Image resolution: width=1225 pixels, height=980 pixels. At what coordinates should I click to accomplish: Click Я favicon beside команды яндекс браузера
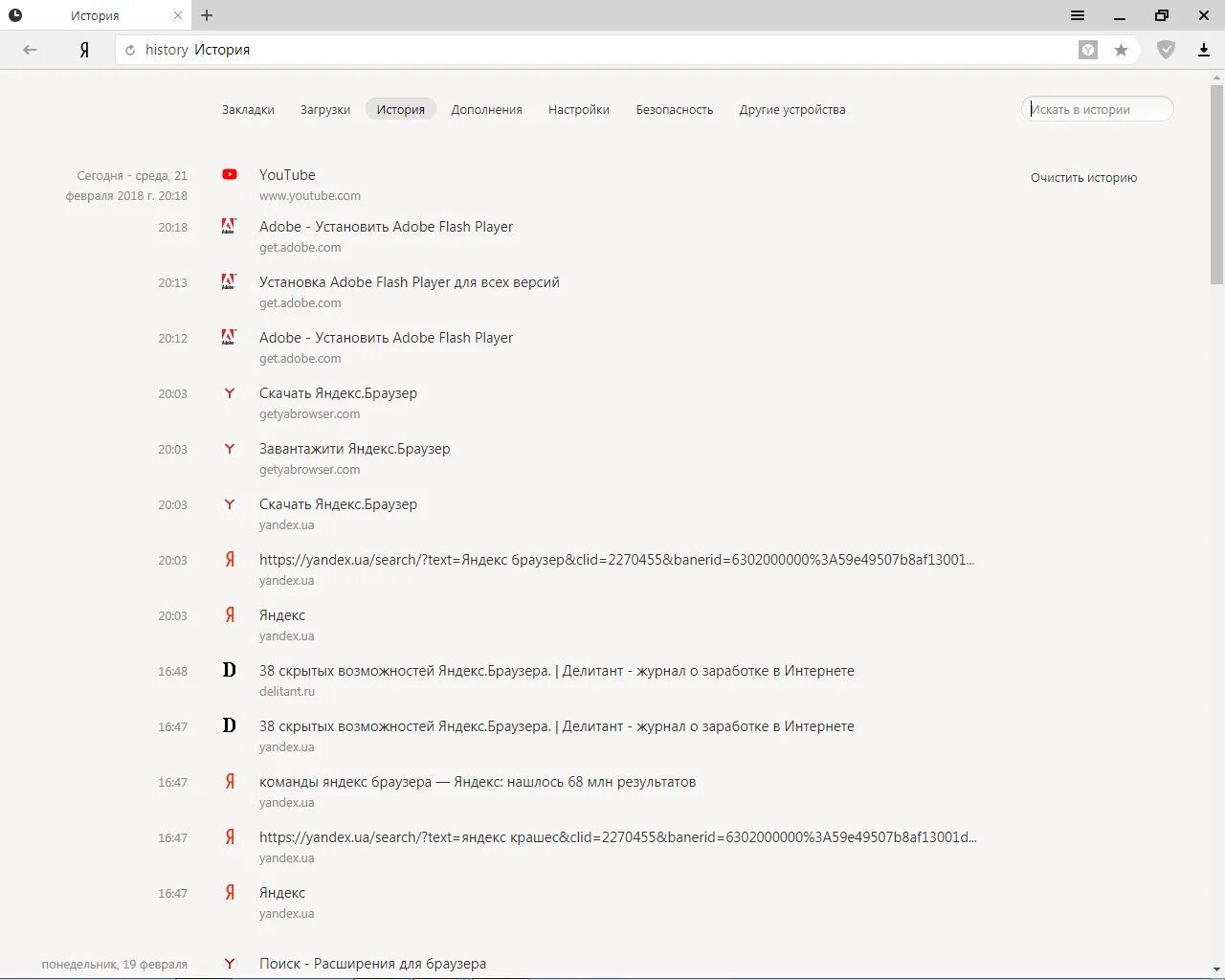click(230, 782)
